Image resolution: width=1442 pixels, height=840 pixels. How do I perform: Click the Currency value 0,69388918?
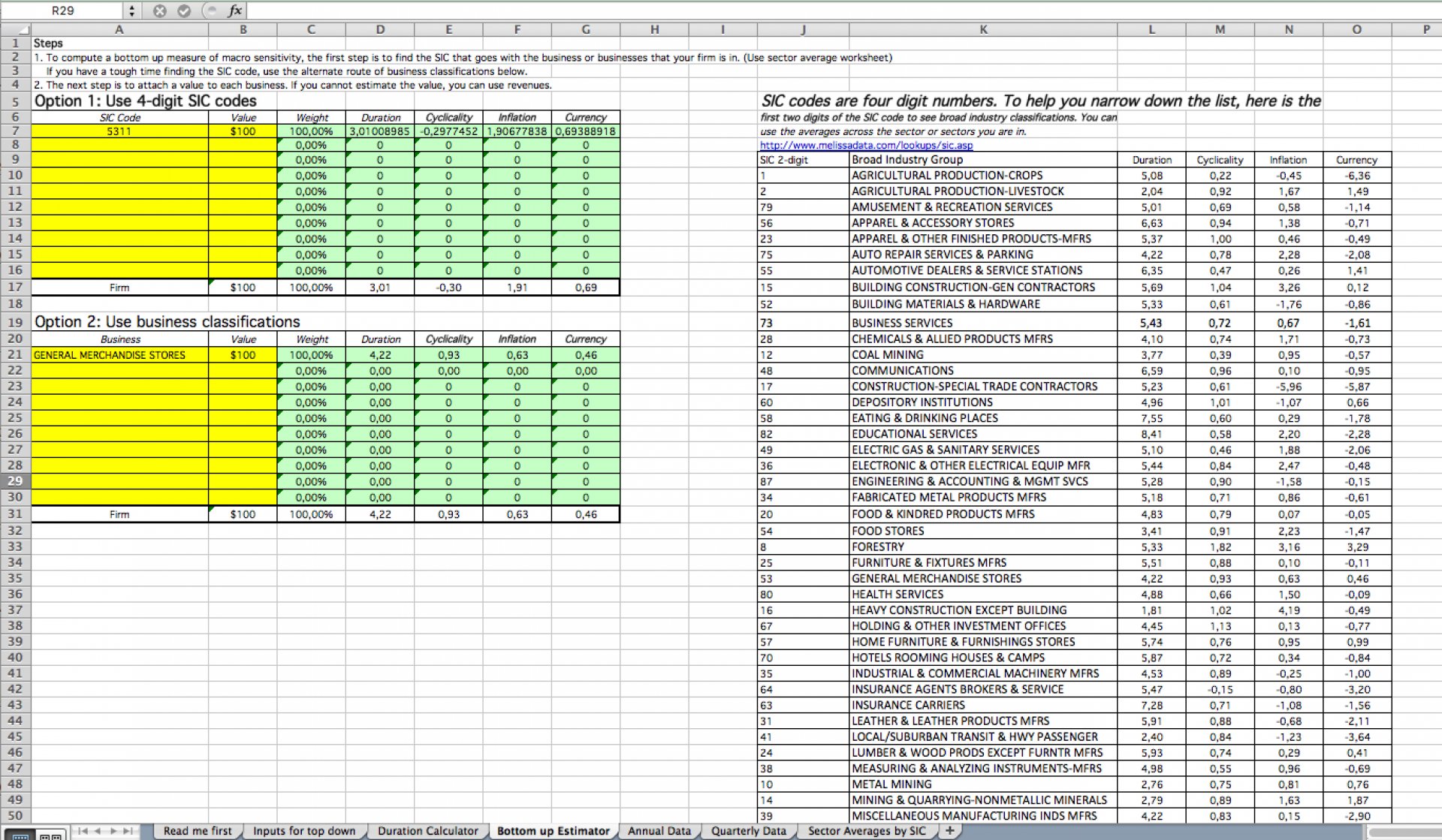(586, 131)
